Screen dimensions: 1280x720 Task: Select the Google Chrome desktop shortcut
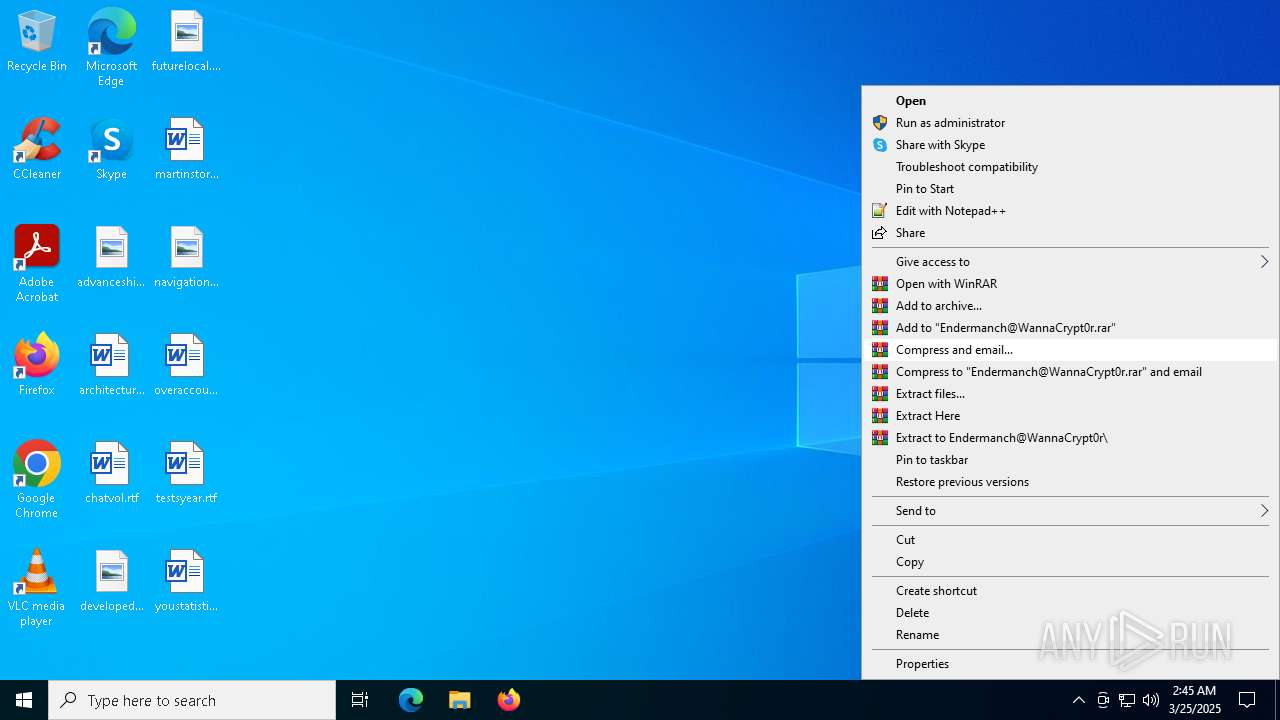click(x=37, y=480)
